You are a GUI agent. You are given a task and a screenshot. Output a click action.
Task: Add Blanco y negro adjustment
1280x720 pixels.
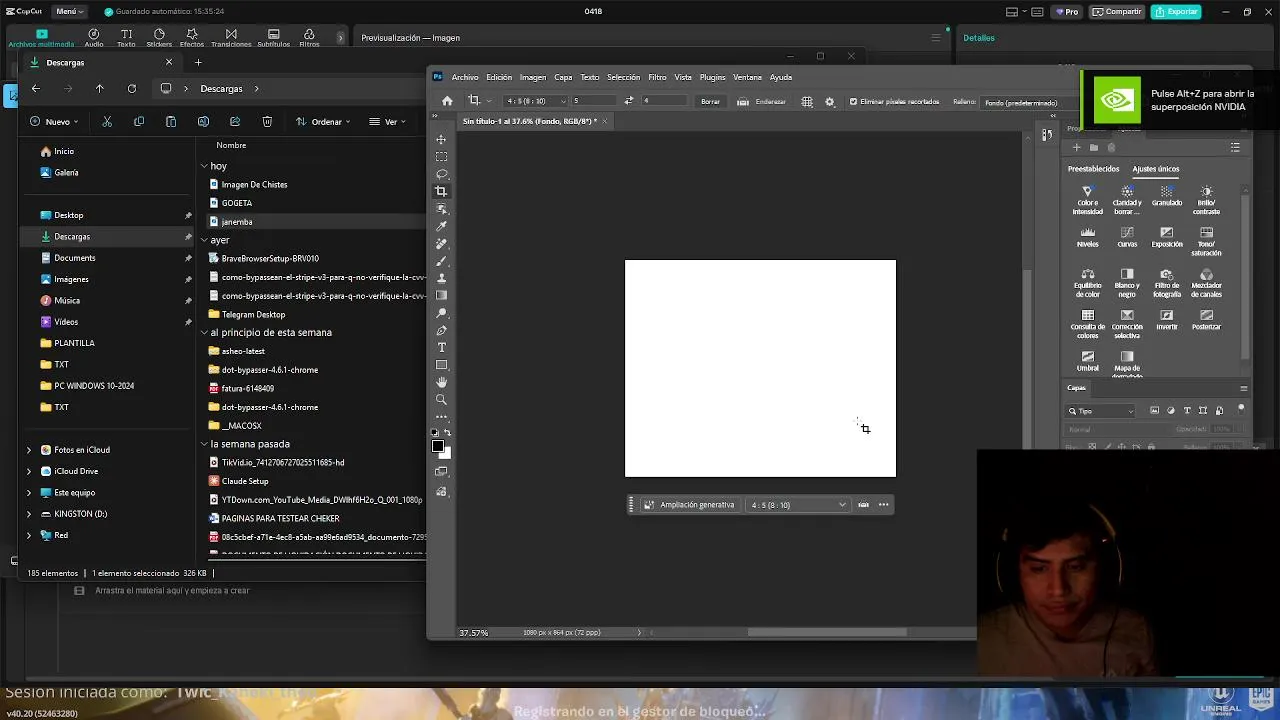tap(1127, 281)
